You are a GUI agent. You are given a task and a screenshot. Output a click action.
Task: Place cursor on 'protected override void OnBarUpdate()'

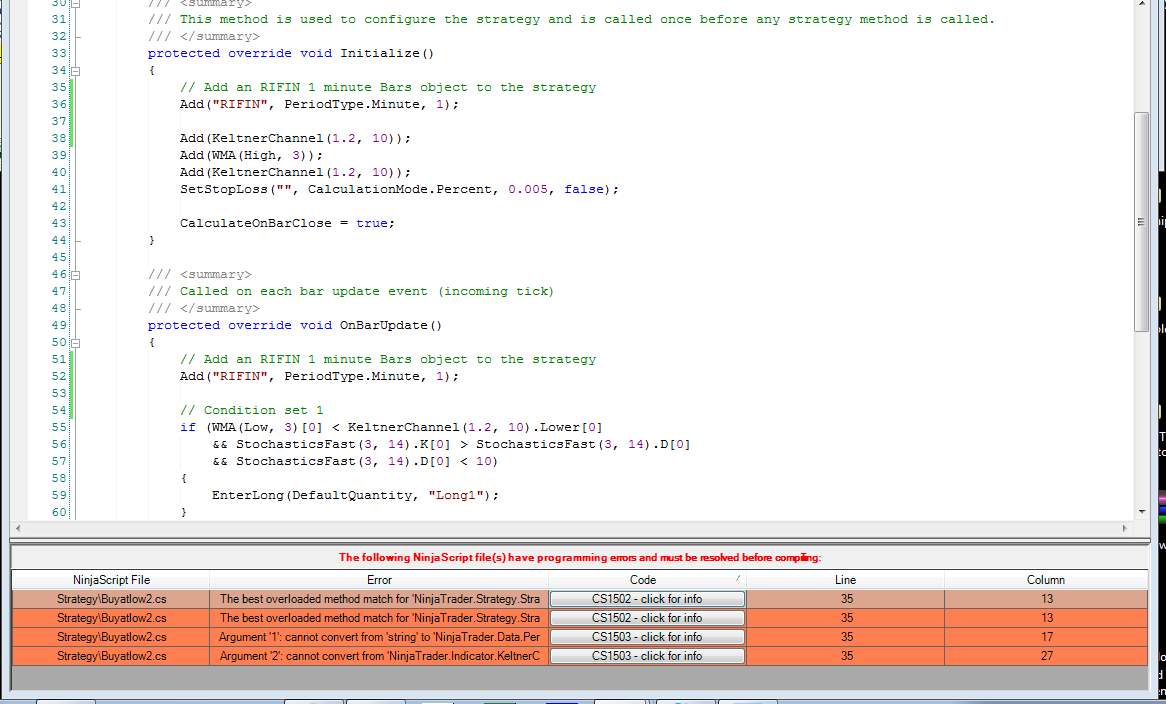[x=295, y=326]
